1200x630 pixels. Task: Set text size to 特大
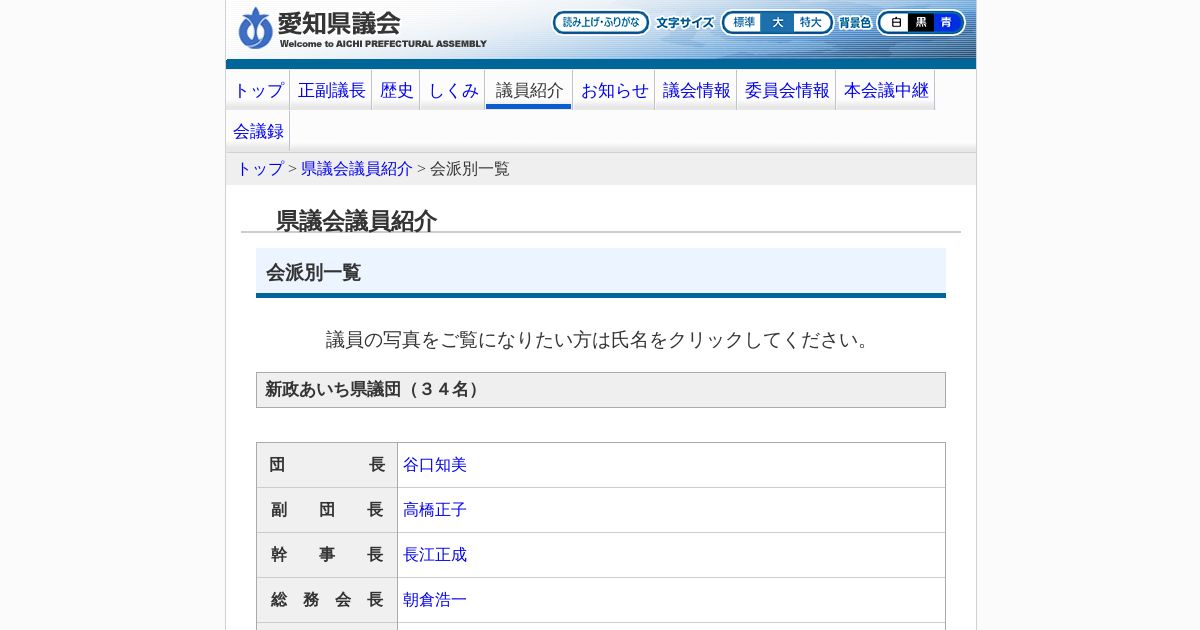[810, 22]
